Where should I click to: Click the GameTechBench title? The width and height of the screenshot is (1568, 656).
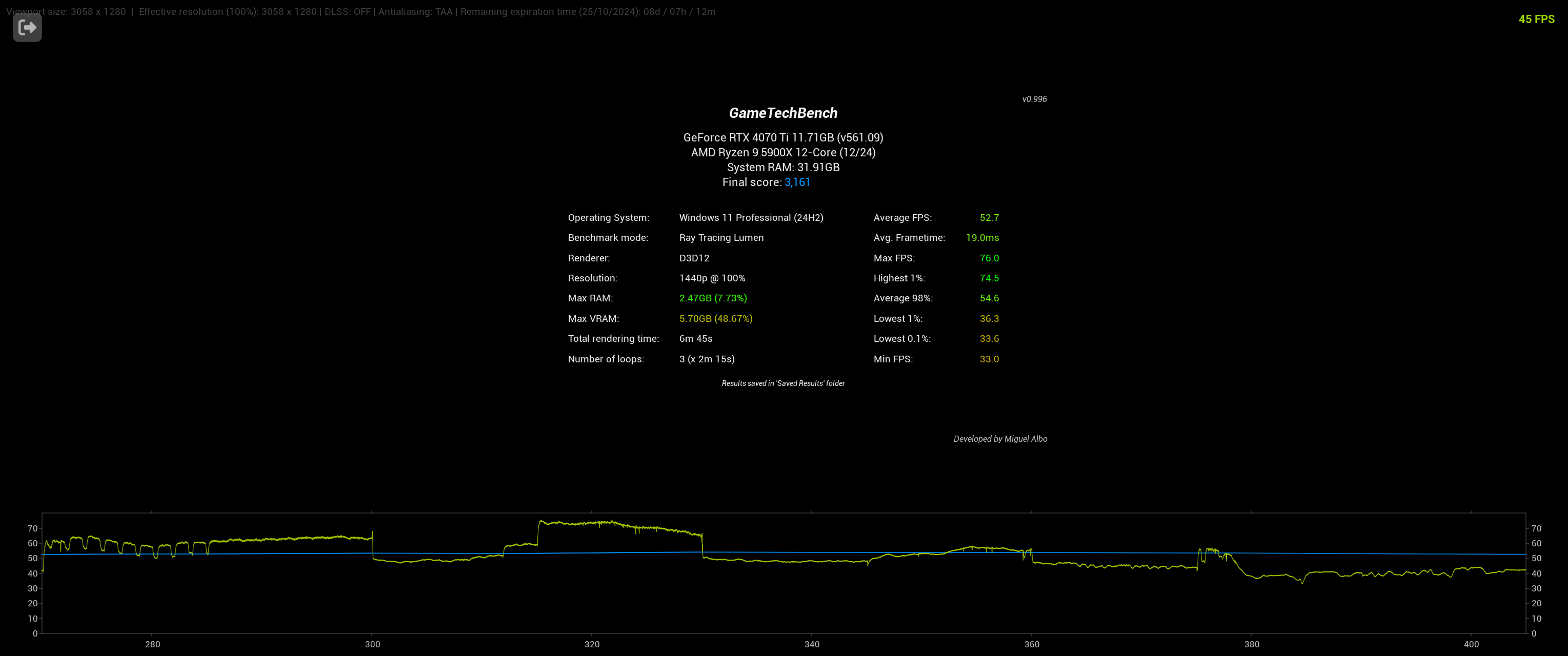(783, 113)
